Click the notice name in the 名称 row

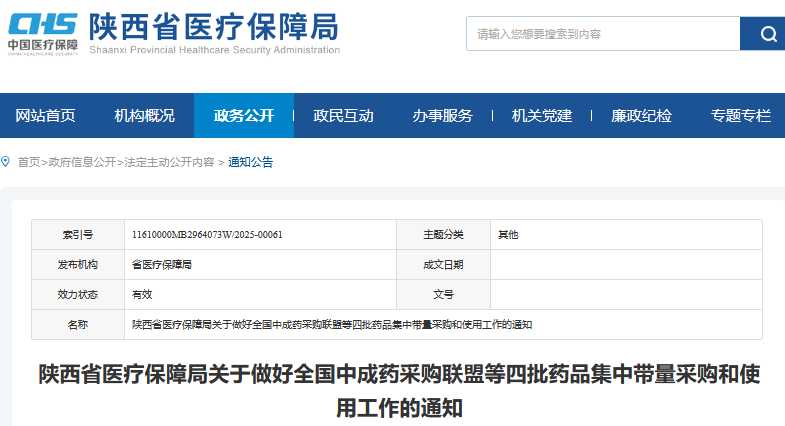click(332, 324)
